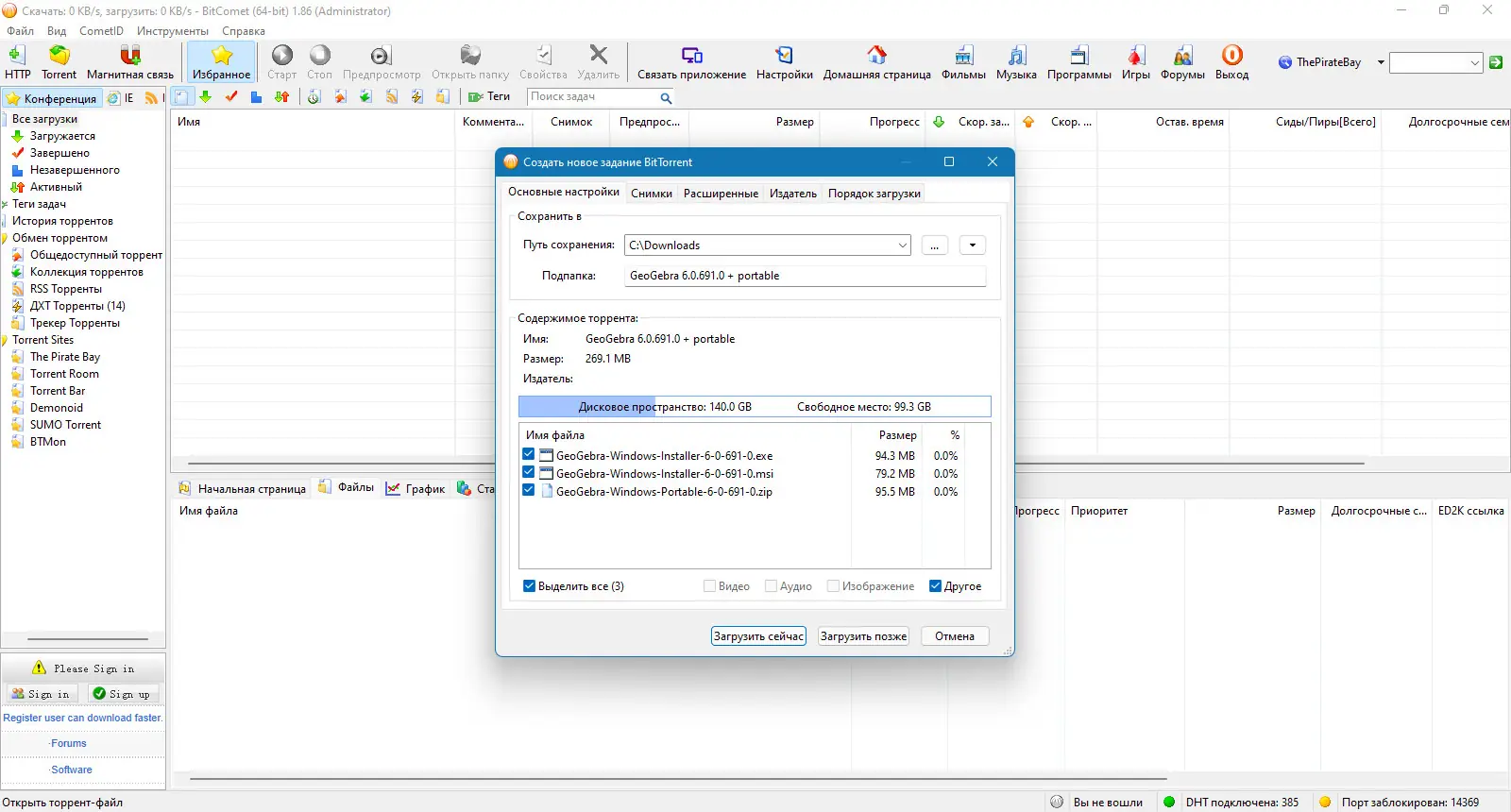Switch to the Издатель tab
This screenshot has height=812, width=1511.
793,194
